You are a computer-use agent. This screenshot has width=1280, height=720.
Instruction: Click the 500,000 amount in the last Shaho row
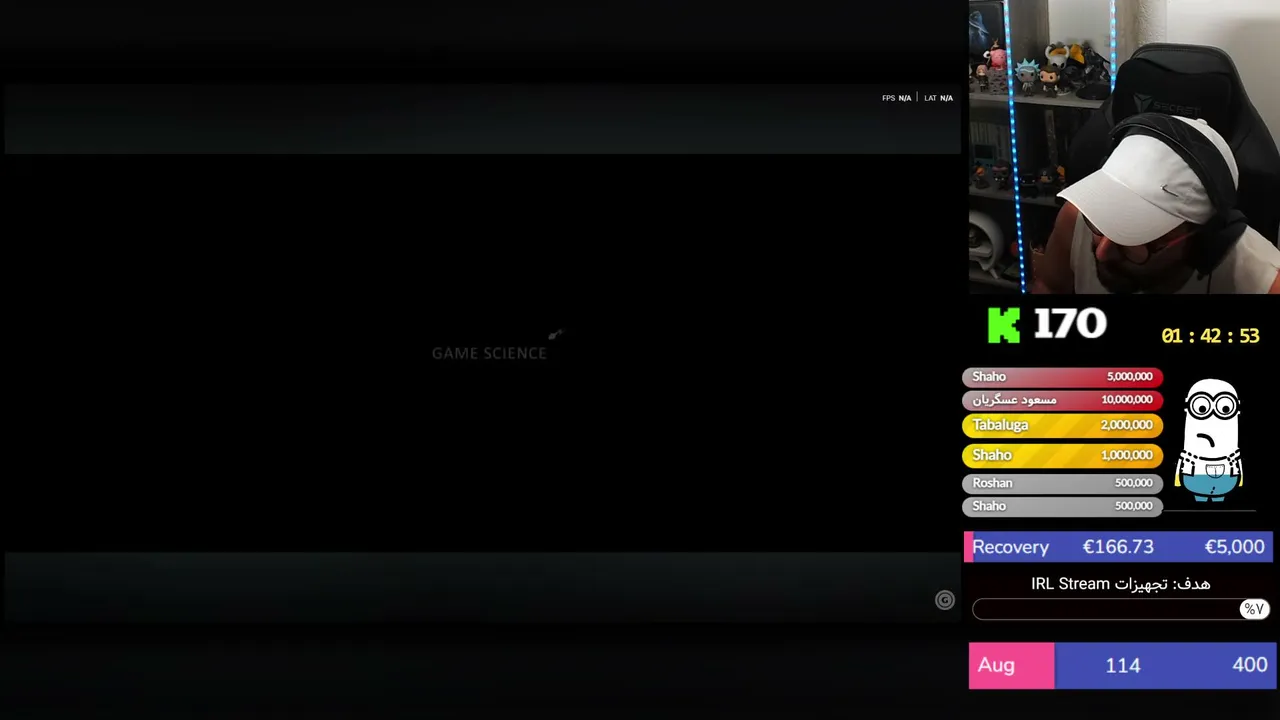(1134, 506)
